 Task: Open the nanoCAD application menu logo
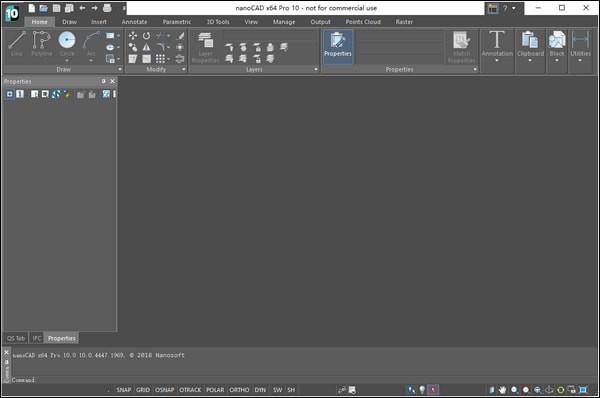pos(11,14)
